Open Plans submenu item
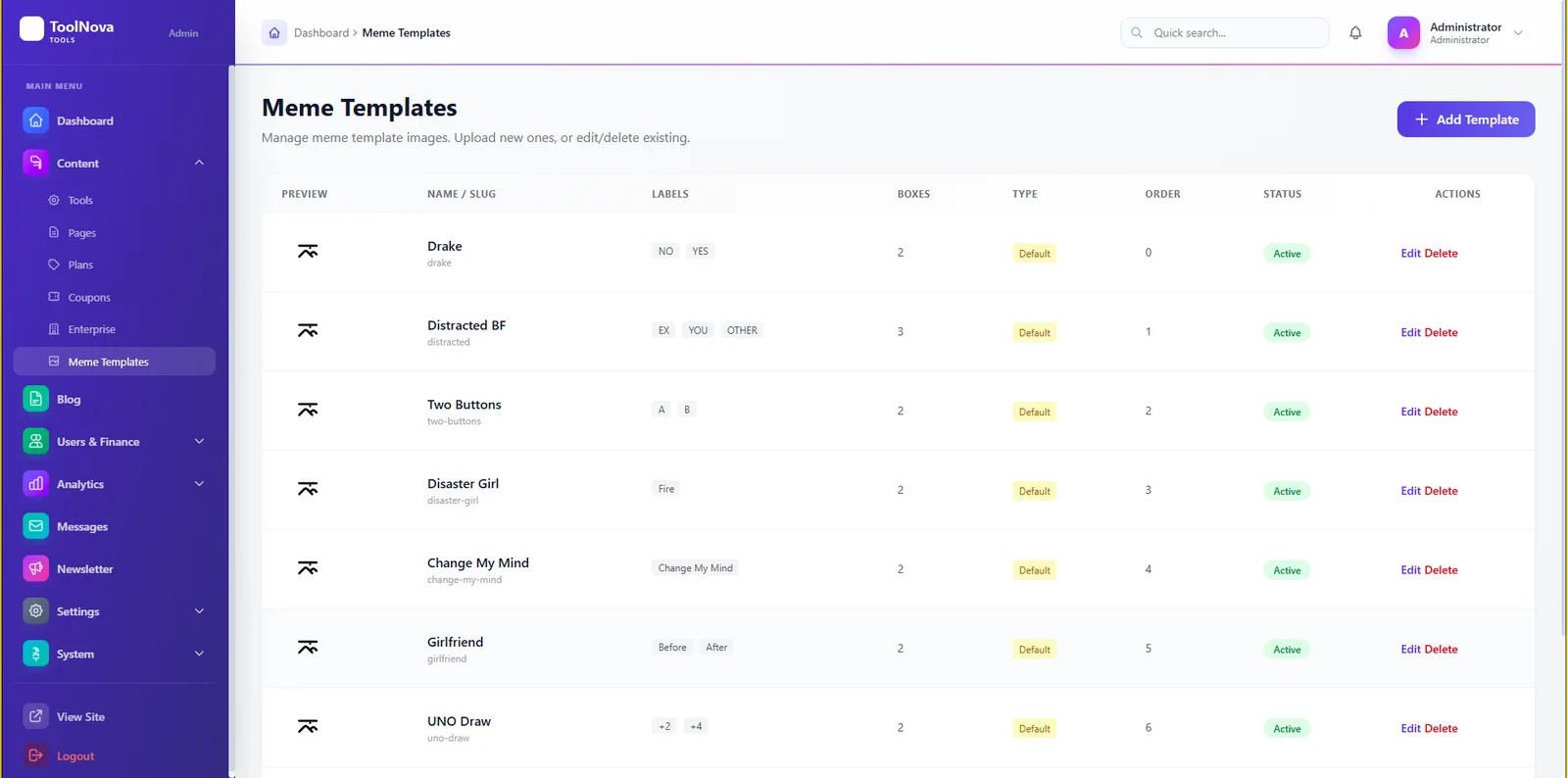The height and width of the screenshot is (778, 1568). [80, 266]
